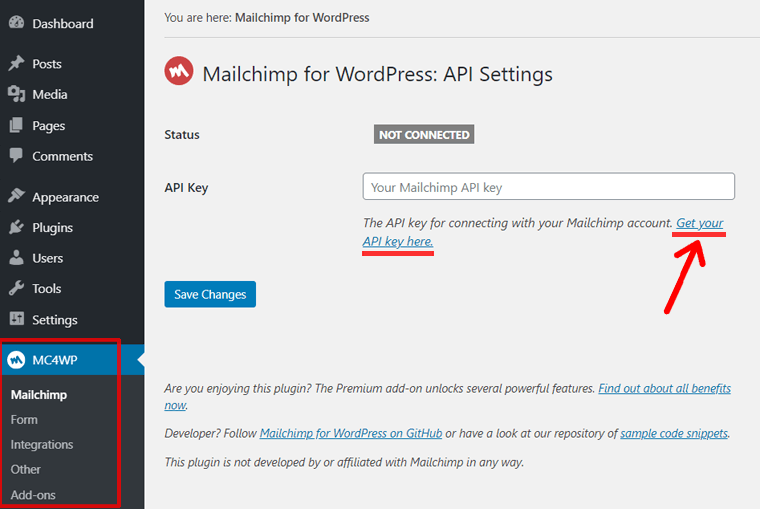Open the Add-ons submenu item
This screenshot has height=509, width=760.
(33, 494)
